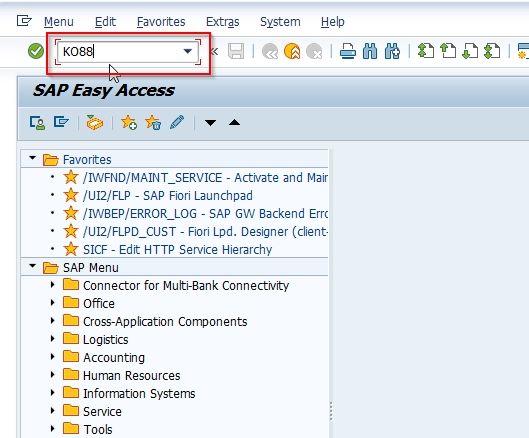529x438 pixels.
Task: Select SICF - Edit HTTP Service Hierarchy
Action: (x=177, y=250)
